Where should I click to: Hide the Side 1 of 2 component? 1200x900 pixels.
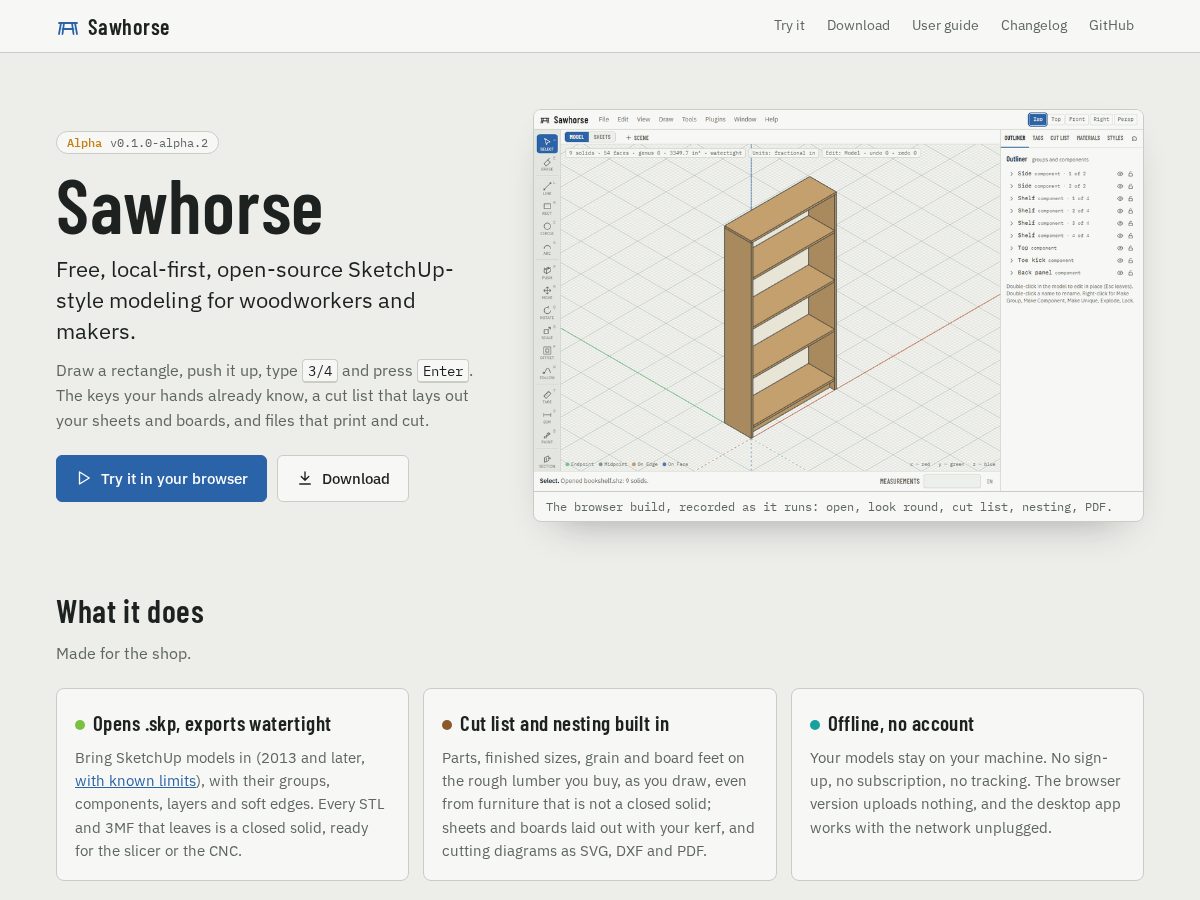pyautogui.click(x=1120, y=174)
